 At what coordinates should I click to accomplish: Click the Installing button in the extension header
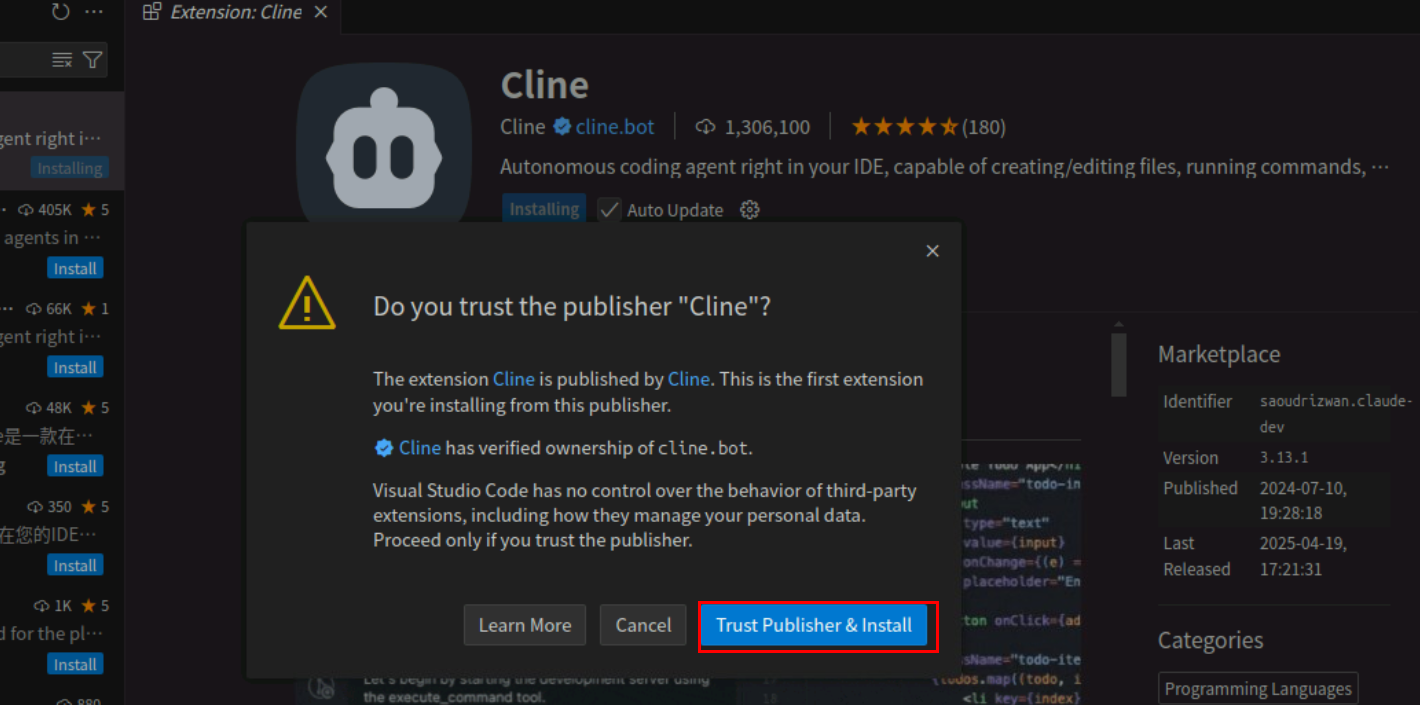(x=544, y=209)
